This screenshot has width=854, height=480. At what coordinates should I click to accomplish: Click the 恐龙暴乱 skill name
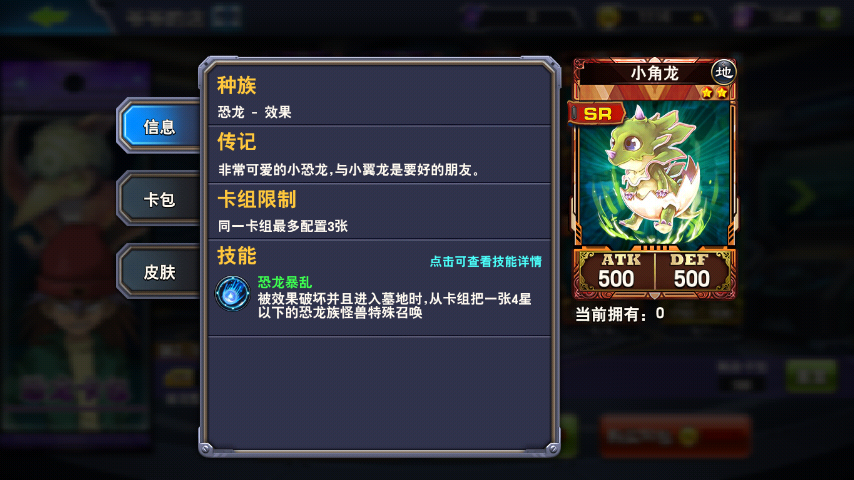coord(285,282)
